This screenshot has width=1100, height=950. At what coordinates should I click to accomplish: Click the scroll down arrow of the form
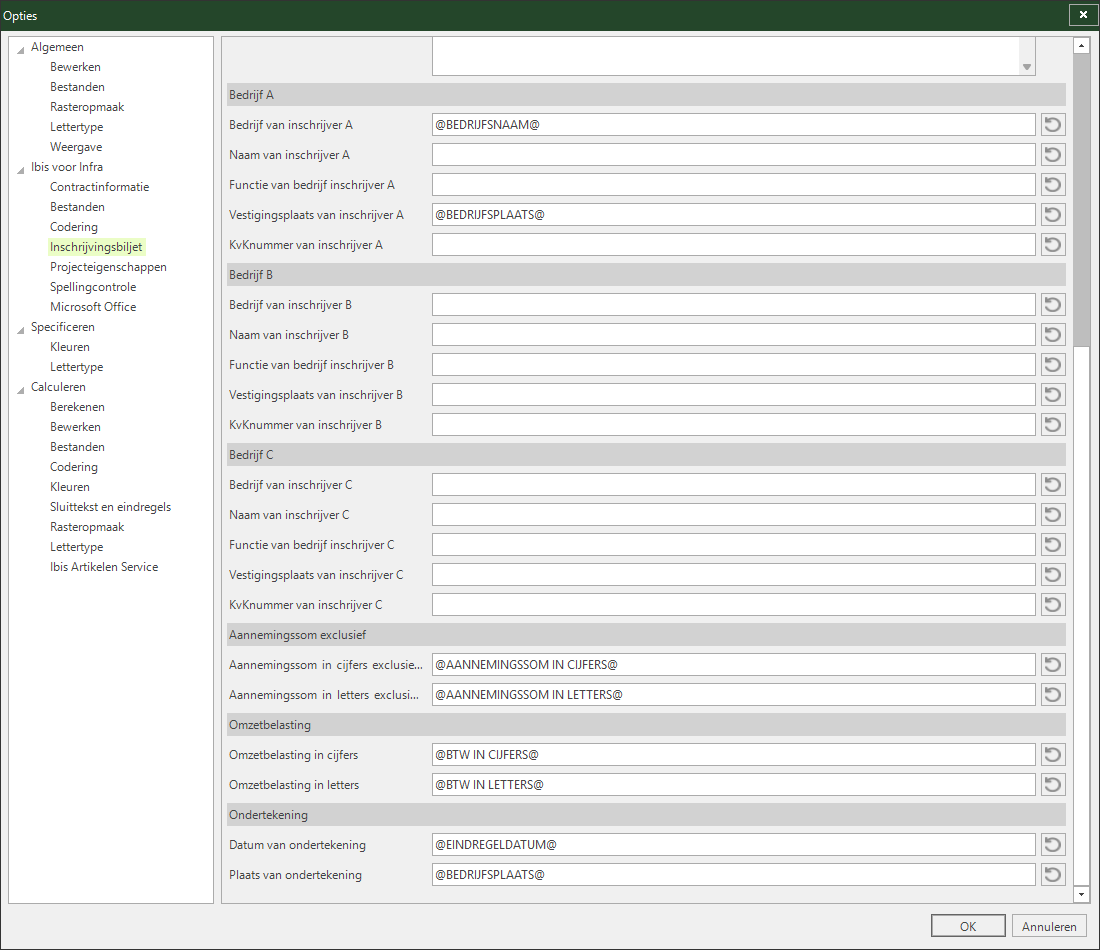click(x=1081, y=894)
